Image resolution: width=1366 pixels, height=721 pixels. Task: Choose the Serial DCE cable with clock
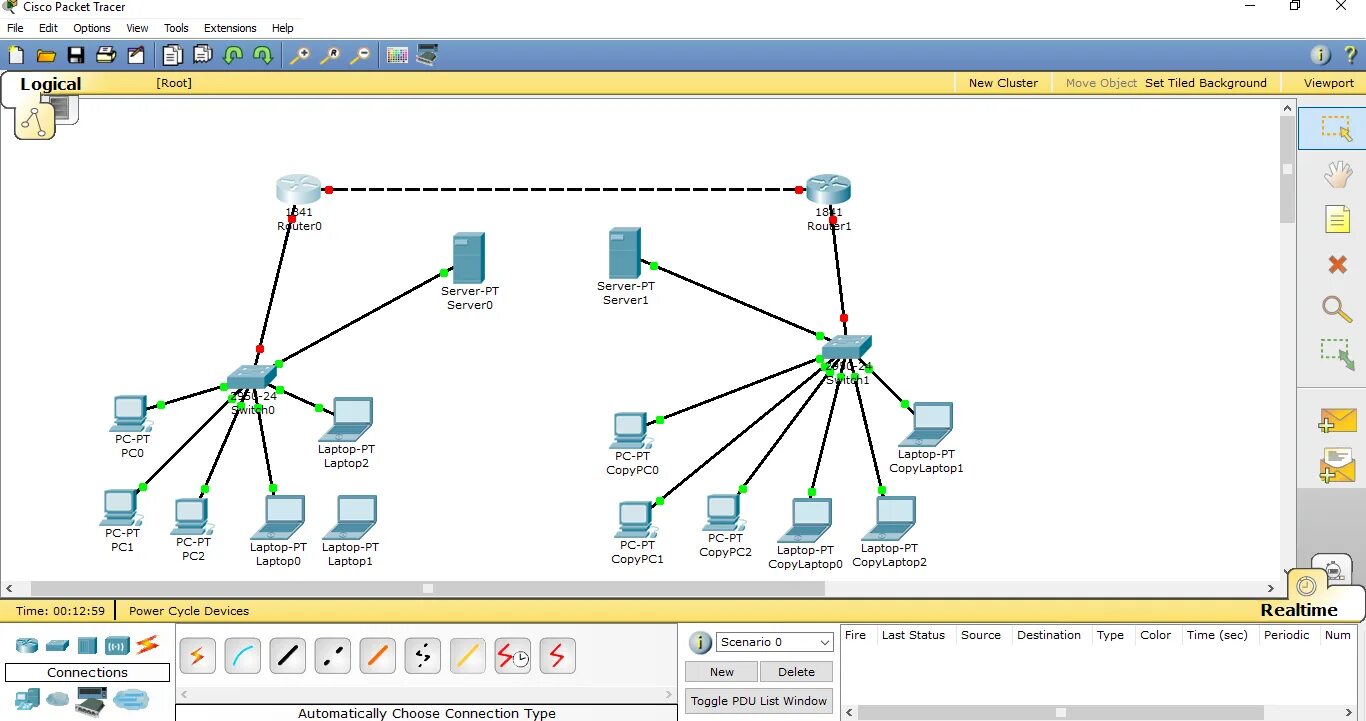[x=513, y=656]
